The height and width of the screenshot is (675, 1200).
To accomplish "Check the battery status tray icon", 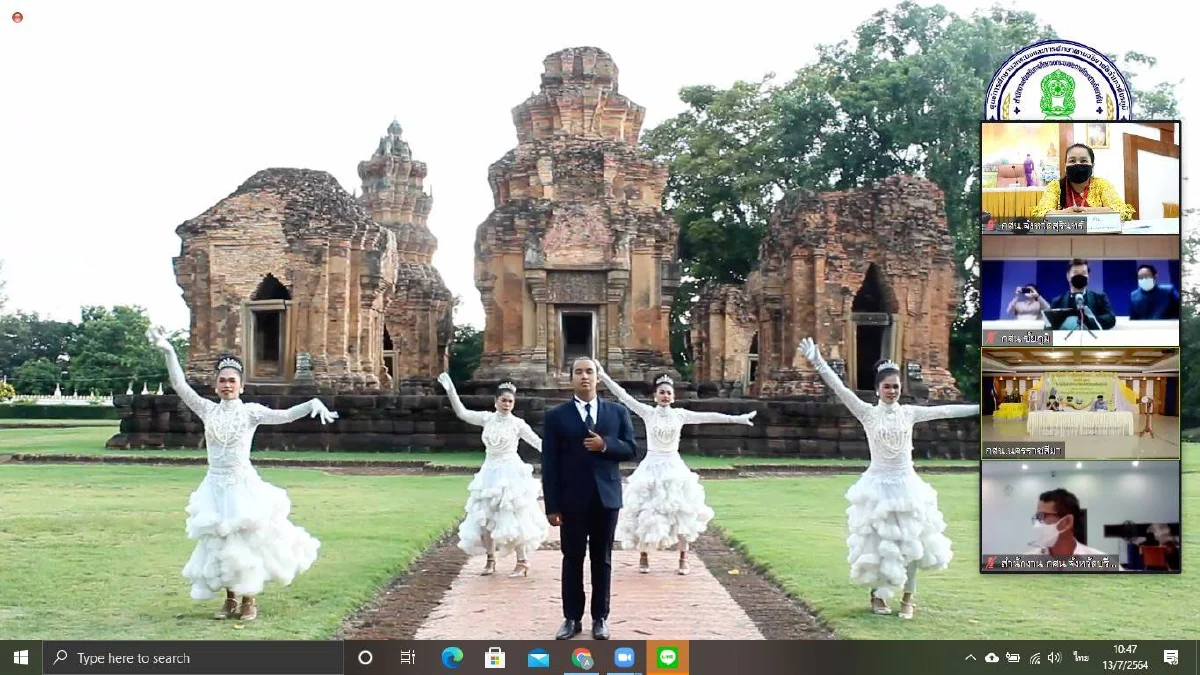I will pyautogui.click(x=1013, y=658).
